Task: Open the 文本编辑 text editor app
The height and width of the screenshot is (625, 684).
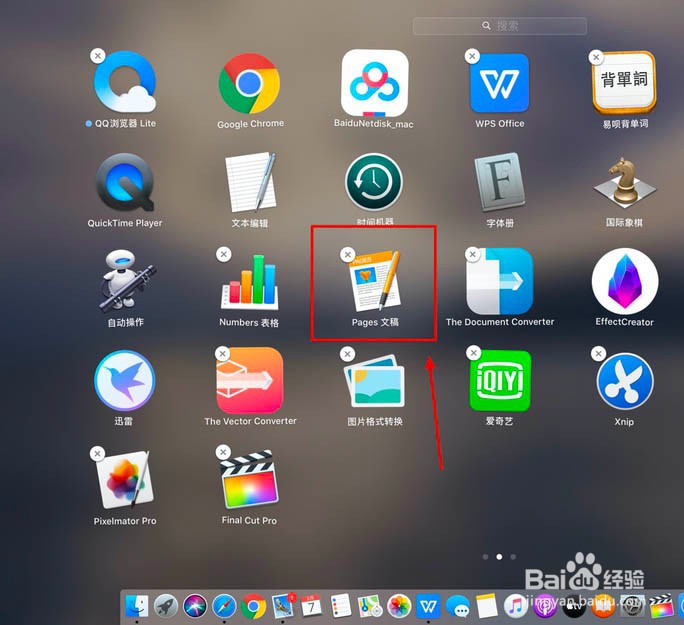Action: point(250,181)
